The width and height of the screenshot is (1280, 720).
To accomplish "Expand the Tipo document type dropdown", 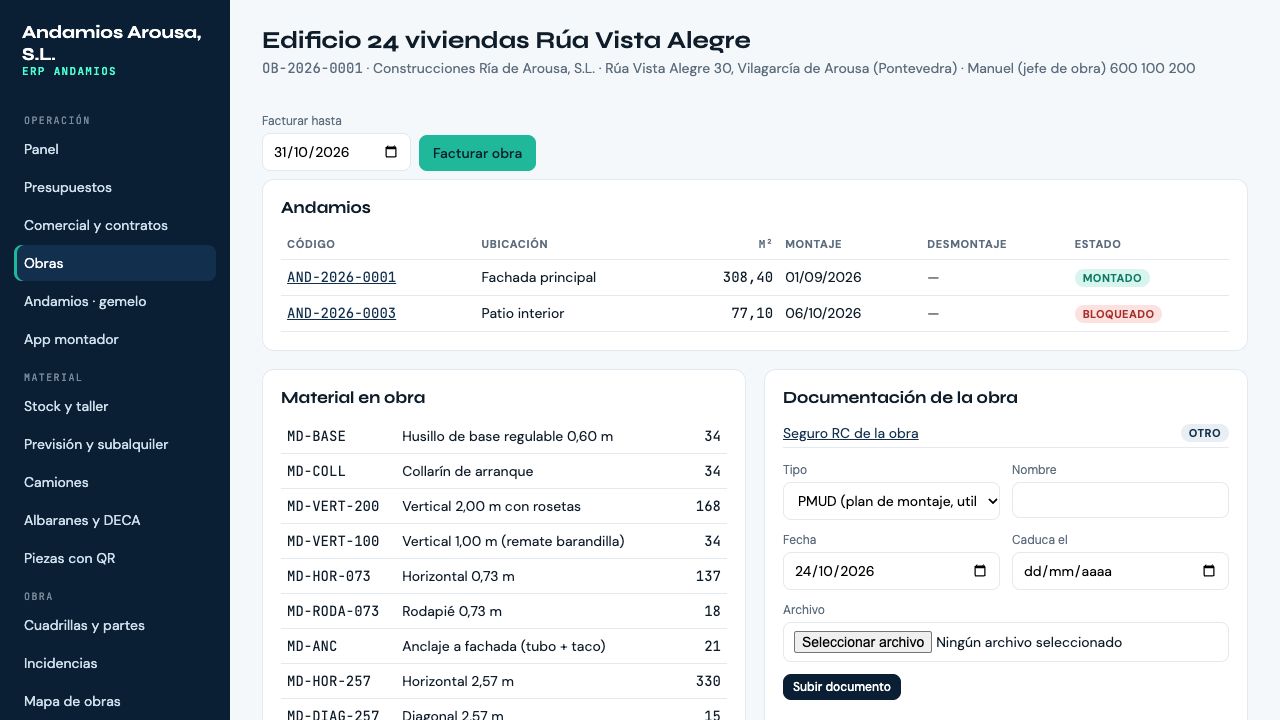I will 891,501.
